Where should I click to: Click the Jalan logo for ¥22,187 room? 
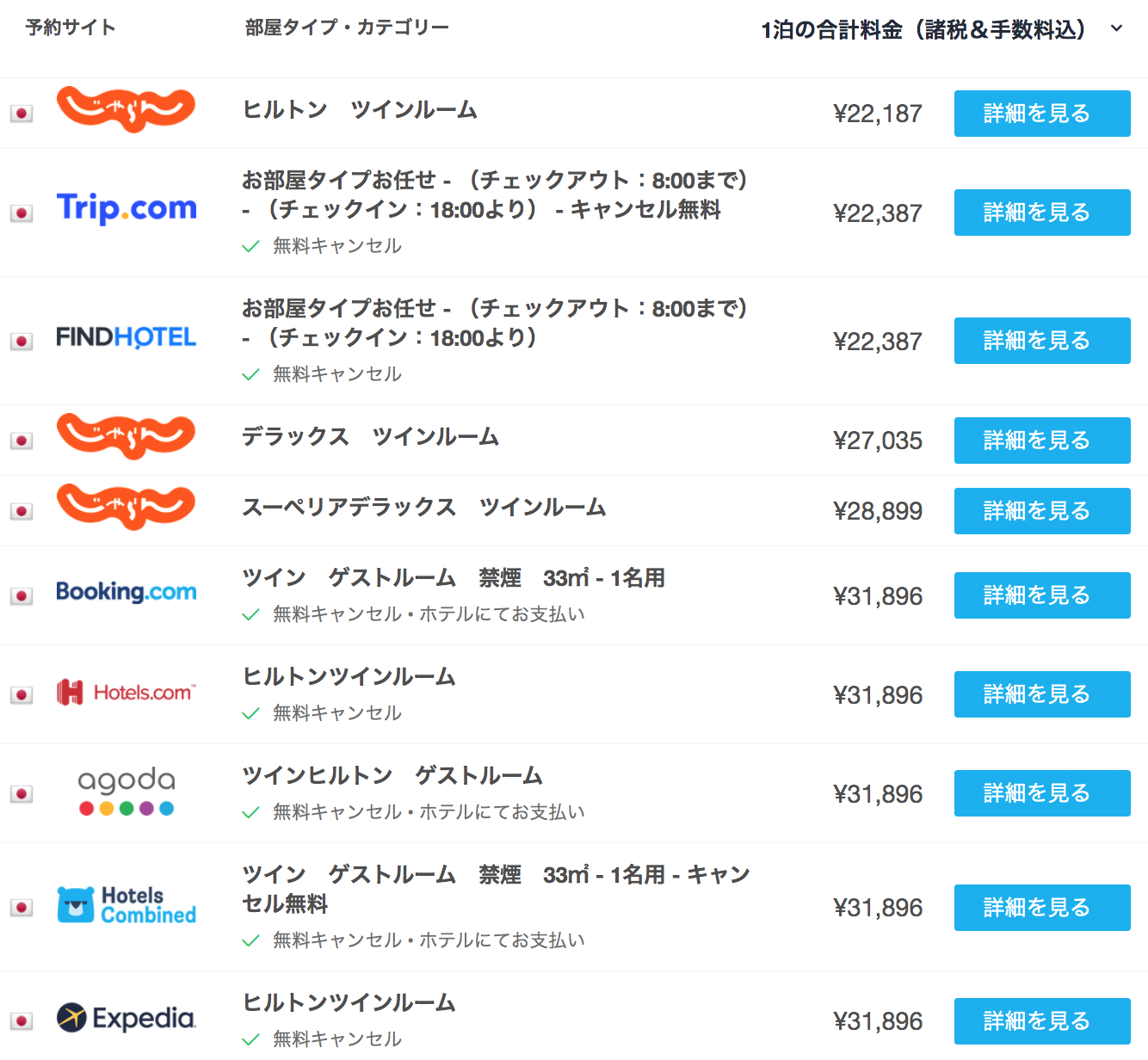pyautogui.click(x=127, y=109)
